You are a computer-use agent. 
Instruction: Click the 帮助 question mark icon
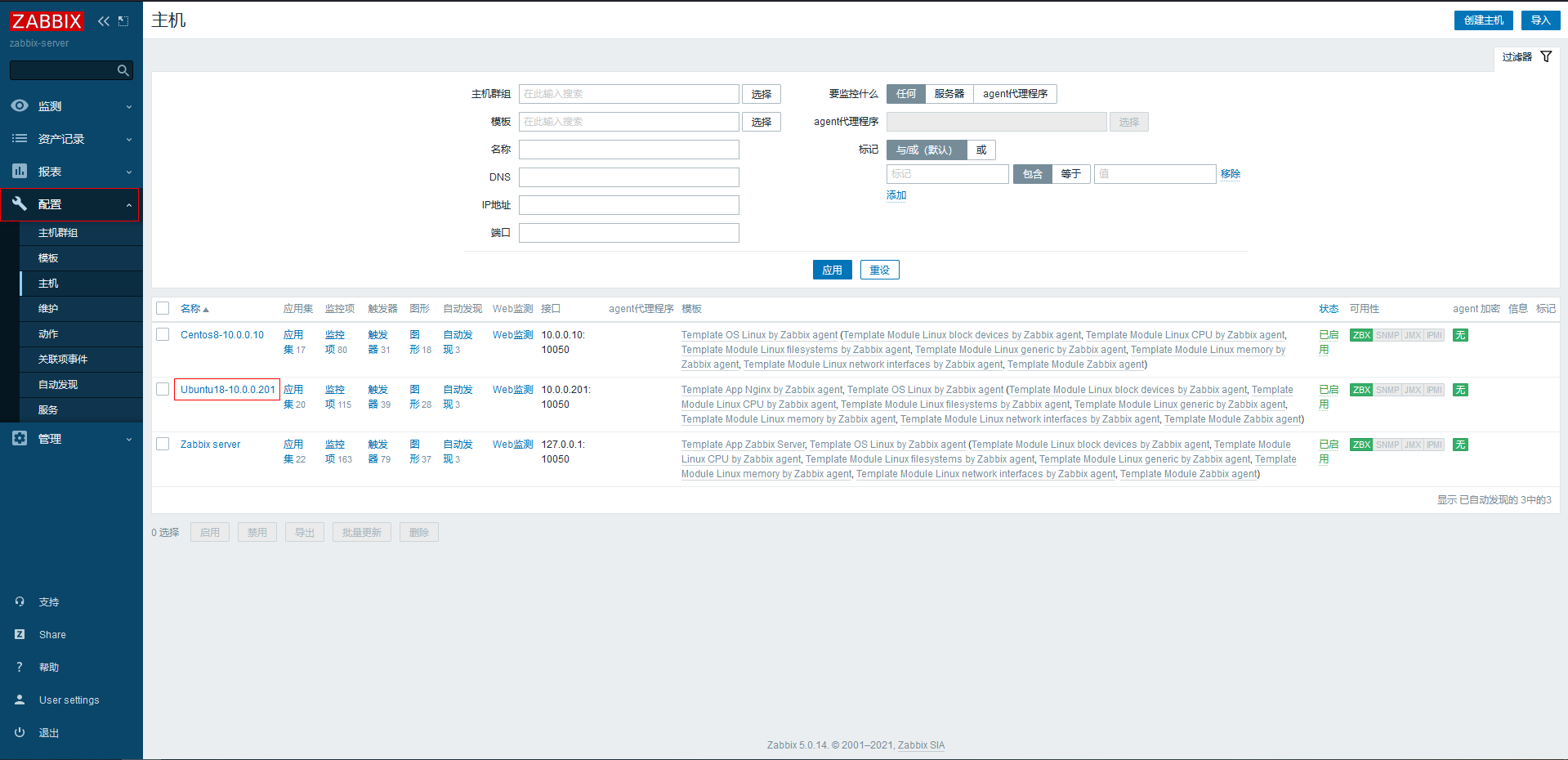20,667
